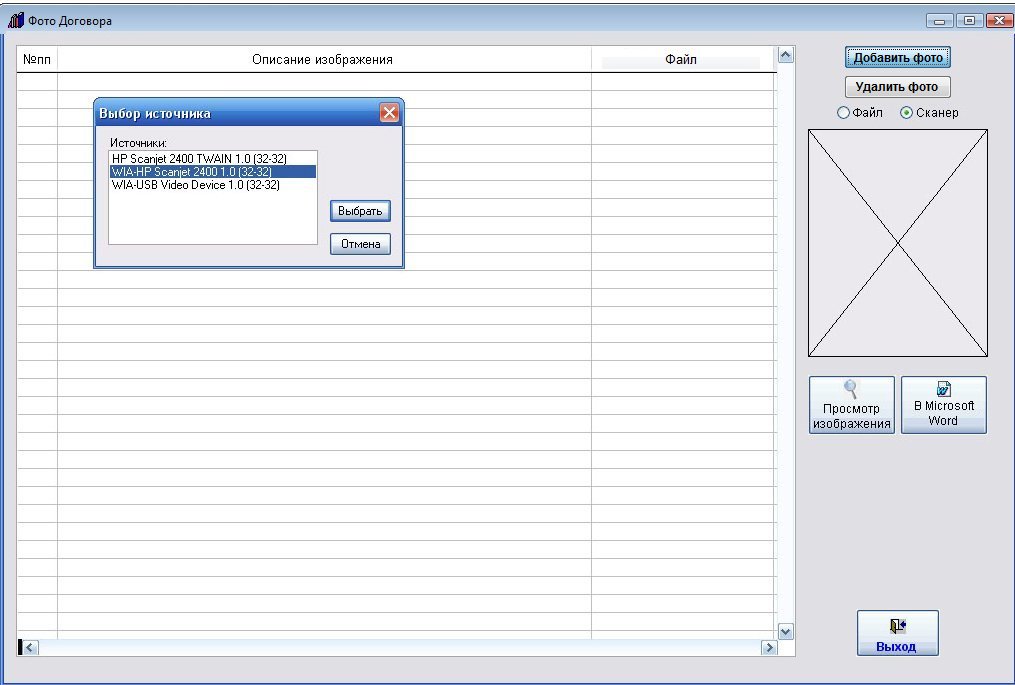Export with the В Microsoft Word button
Screen dimensions: 1015x685
point(944,405)
